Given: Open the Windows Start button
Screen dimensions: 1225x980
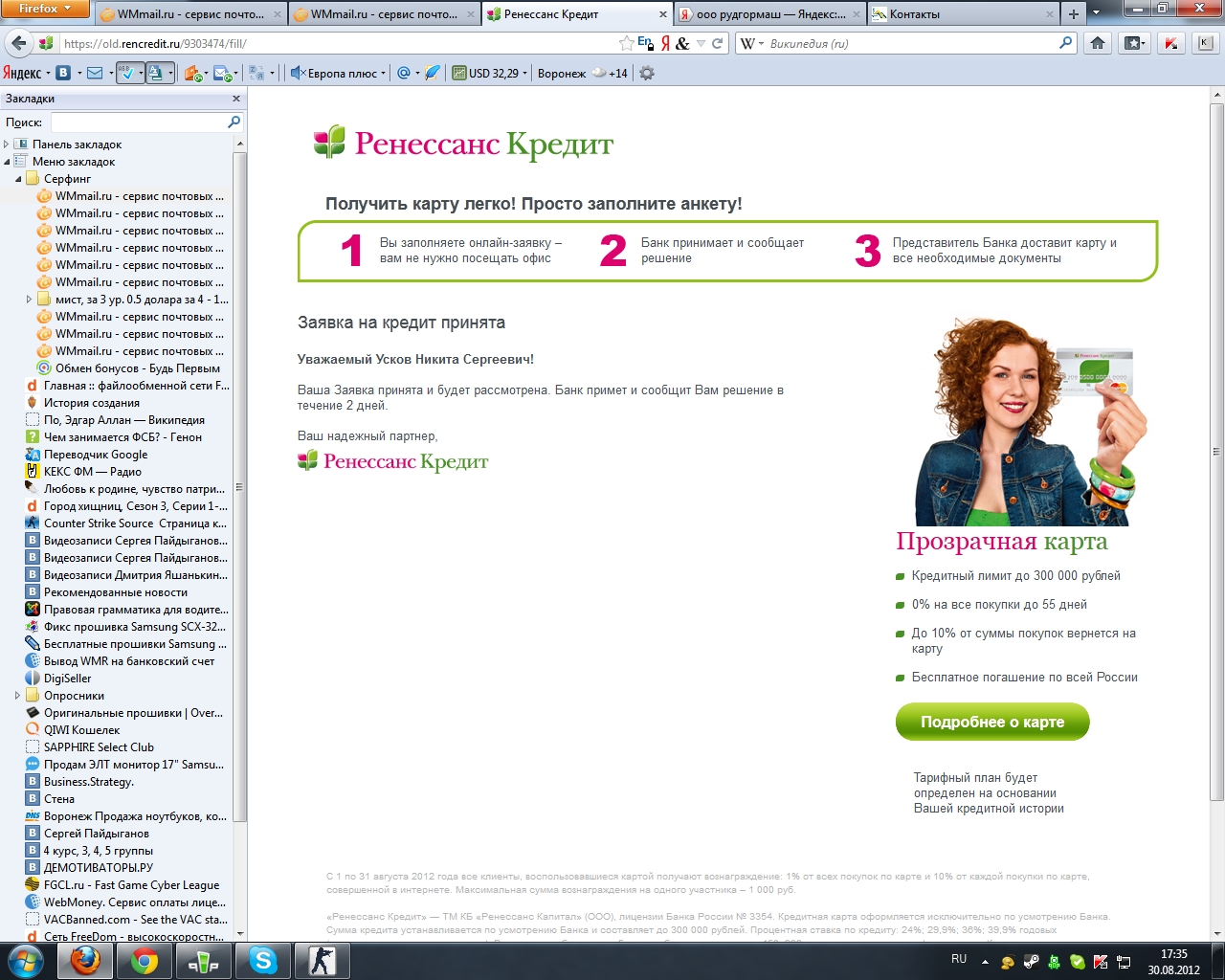Looking at the screenshot, I should pos(25,961).
